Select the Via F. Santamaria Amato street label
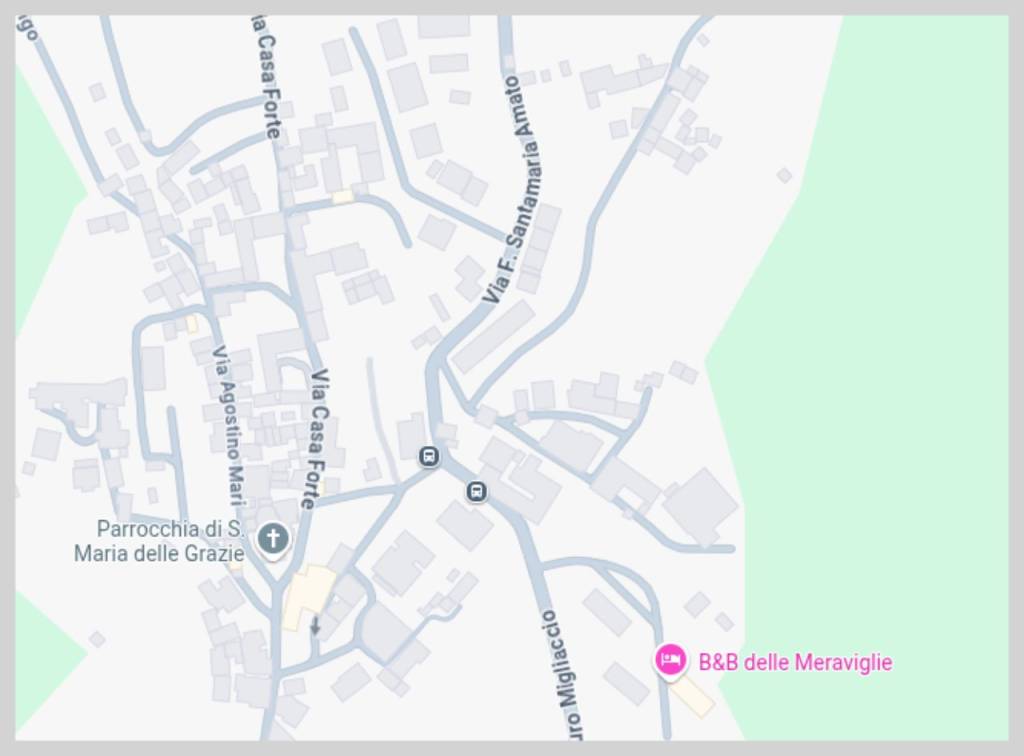1024x756 pixels. 511,189
